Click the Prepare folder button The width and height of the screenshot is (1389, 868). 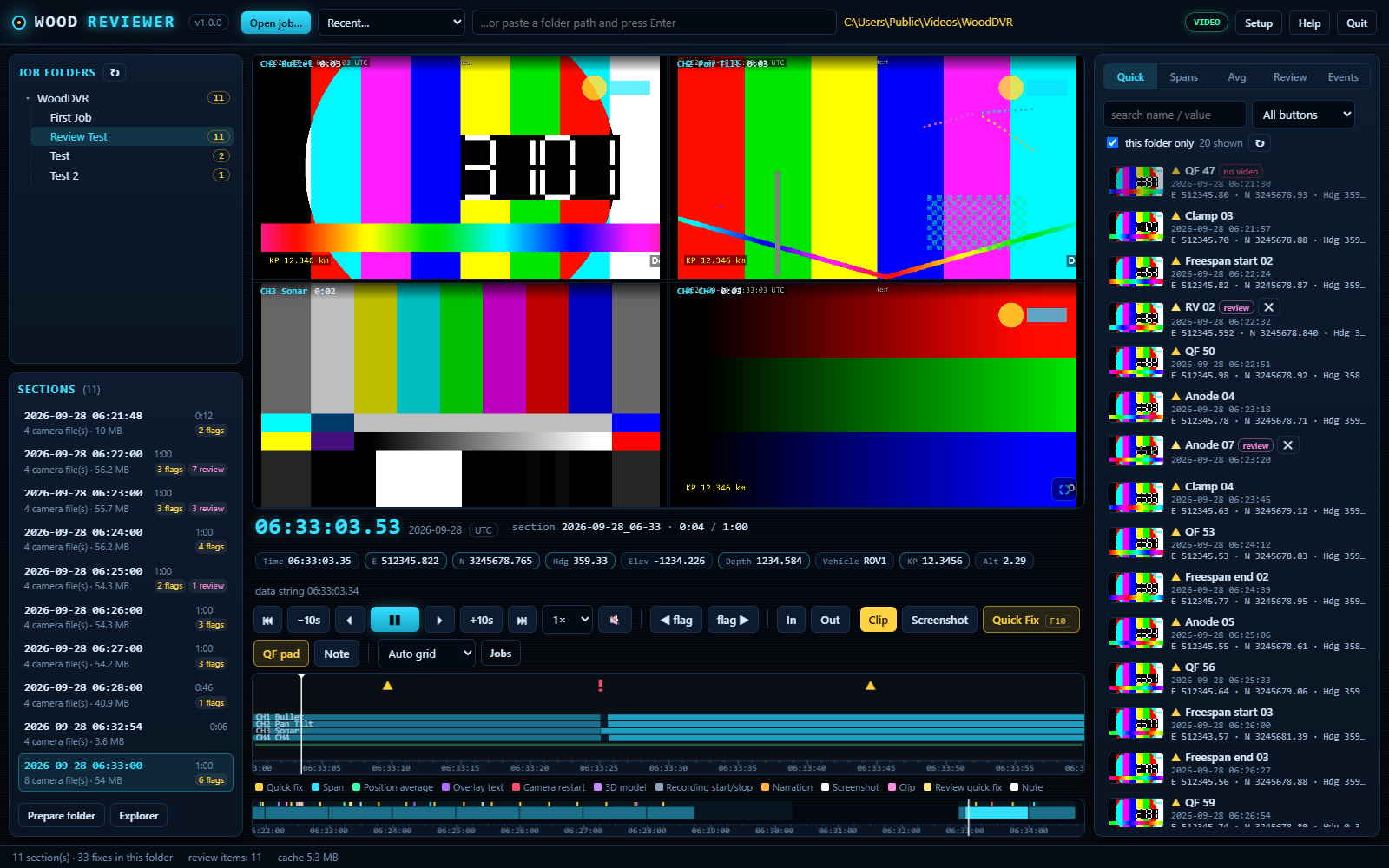coord(62,816)
